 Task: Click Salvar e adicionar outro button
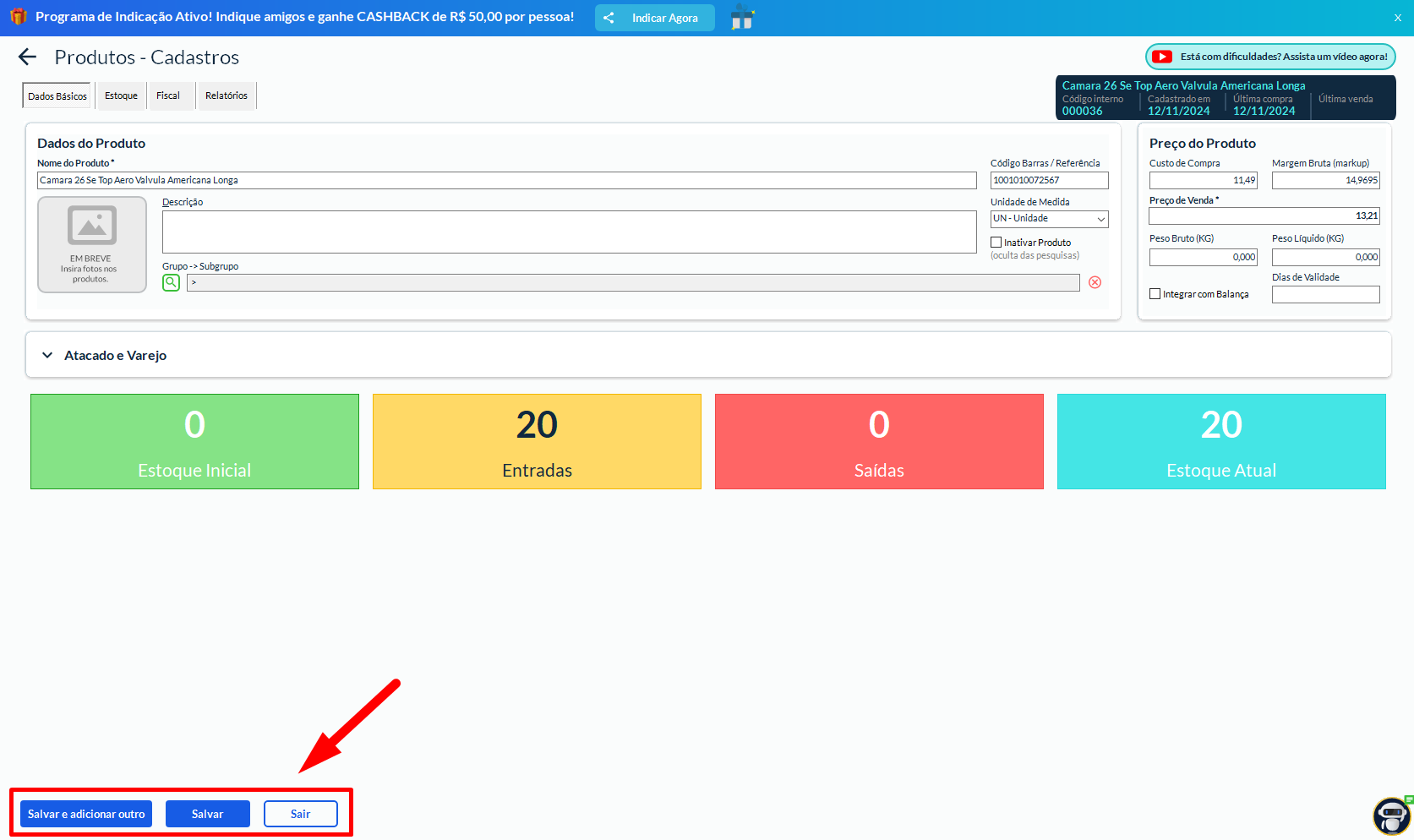click(86, 814)
